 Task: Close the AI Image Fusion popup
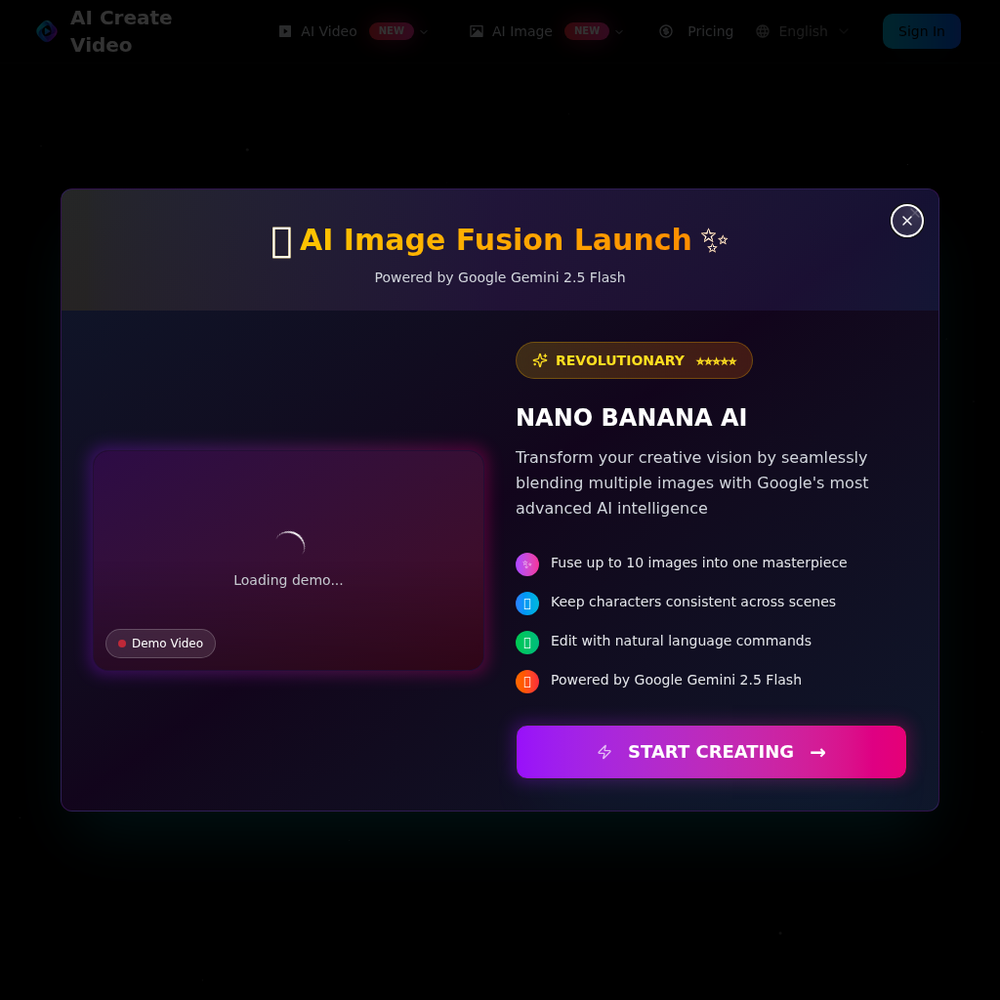click(x=906, y=221)
